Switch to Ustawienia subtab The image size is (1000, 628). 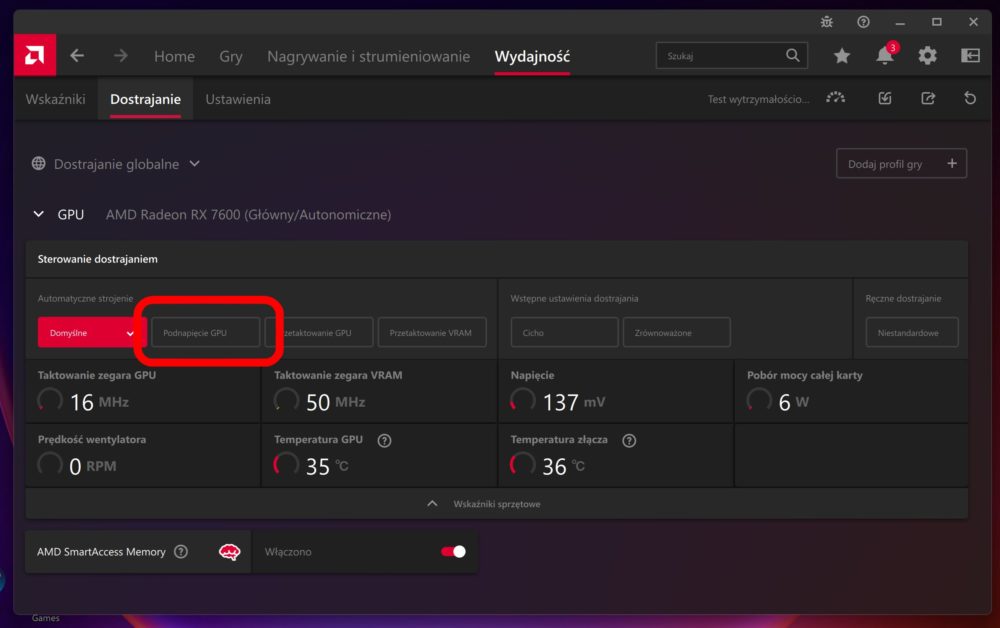point(238,99)
